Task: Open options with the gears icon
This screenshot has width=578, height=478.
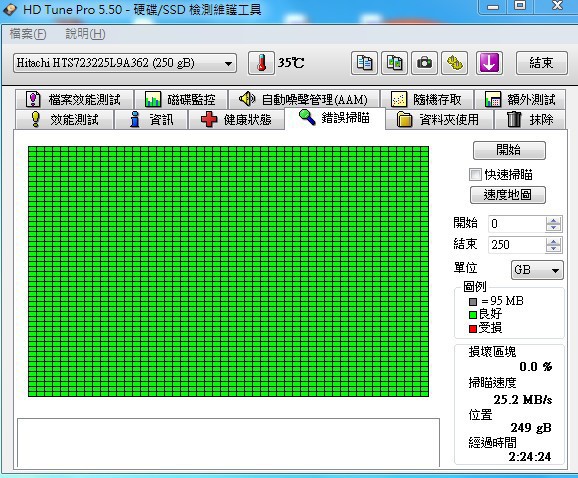Action: tap(455, 63)
